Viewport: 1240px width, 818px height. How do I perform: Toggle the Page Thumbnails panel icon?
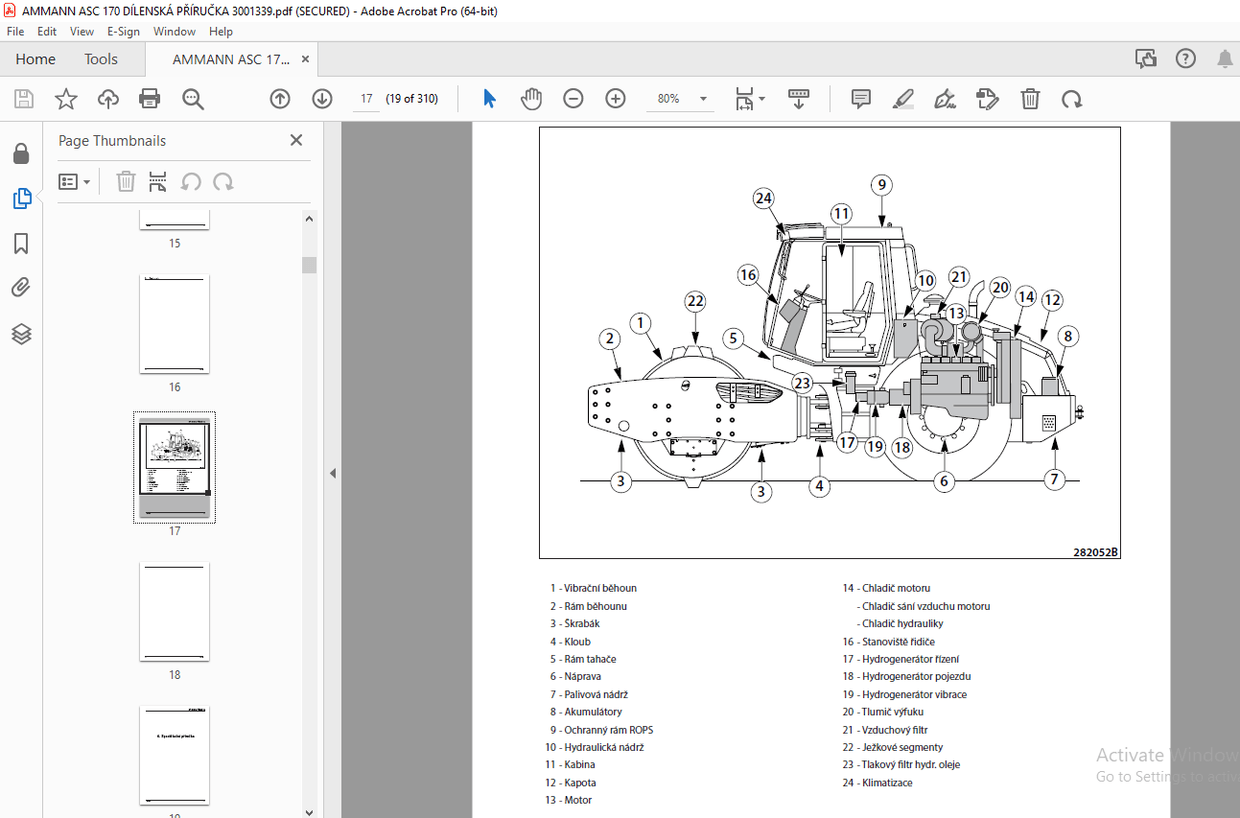click(21, 198)
